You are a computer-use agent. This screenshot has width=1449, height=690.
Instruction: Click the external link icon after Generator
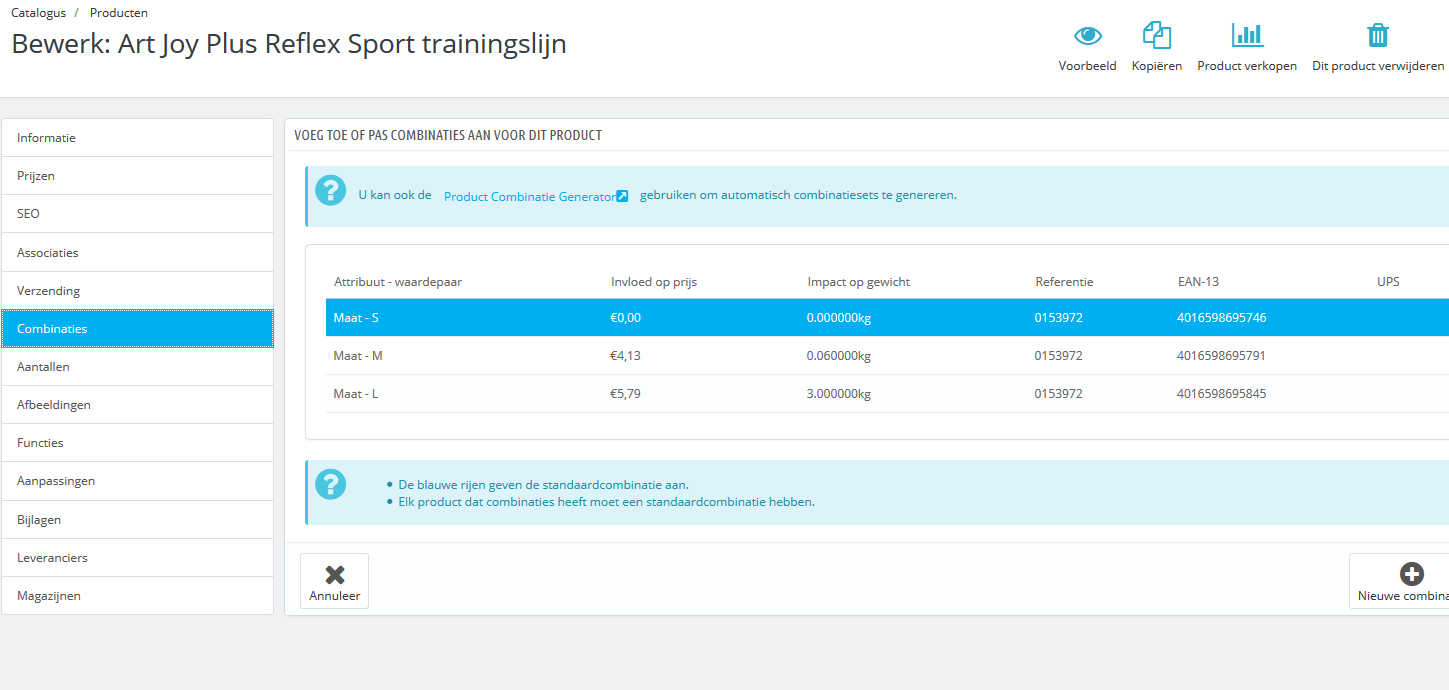(x=622, y=196)
